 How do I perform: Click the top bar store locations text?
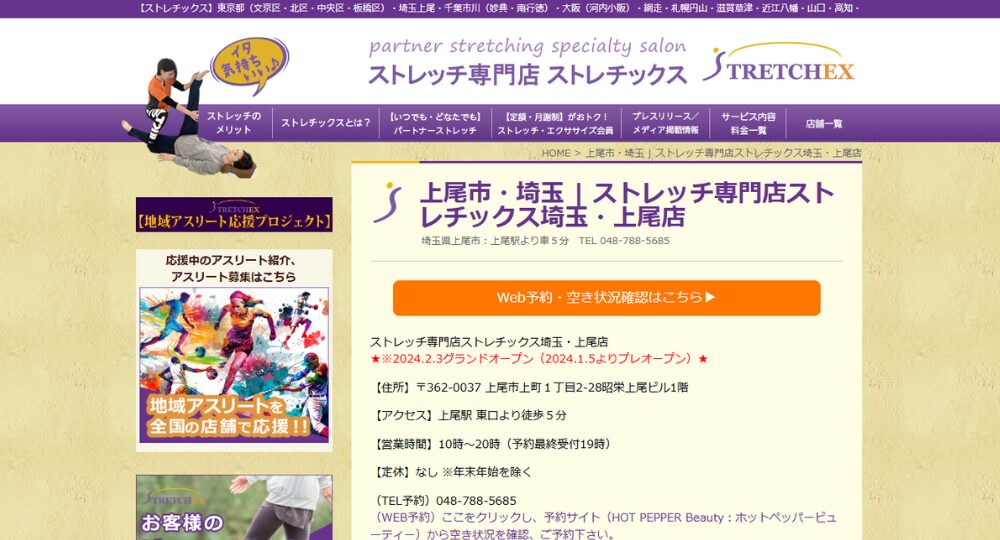[499, 8]
